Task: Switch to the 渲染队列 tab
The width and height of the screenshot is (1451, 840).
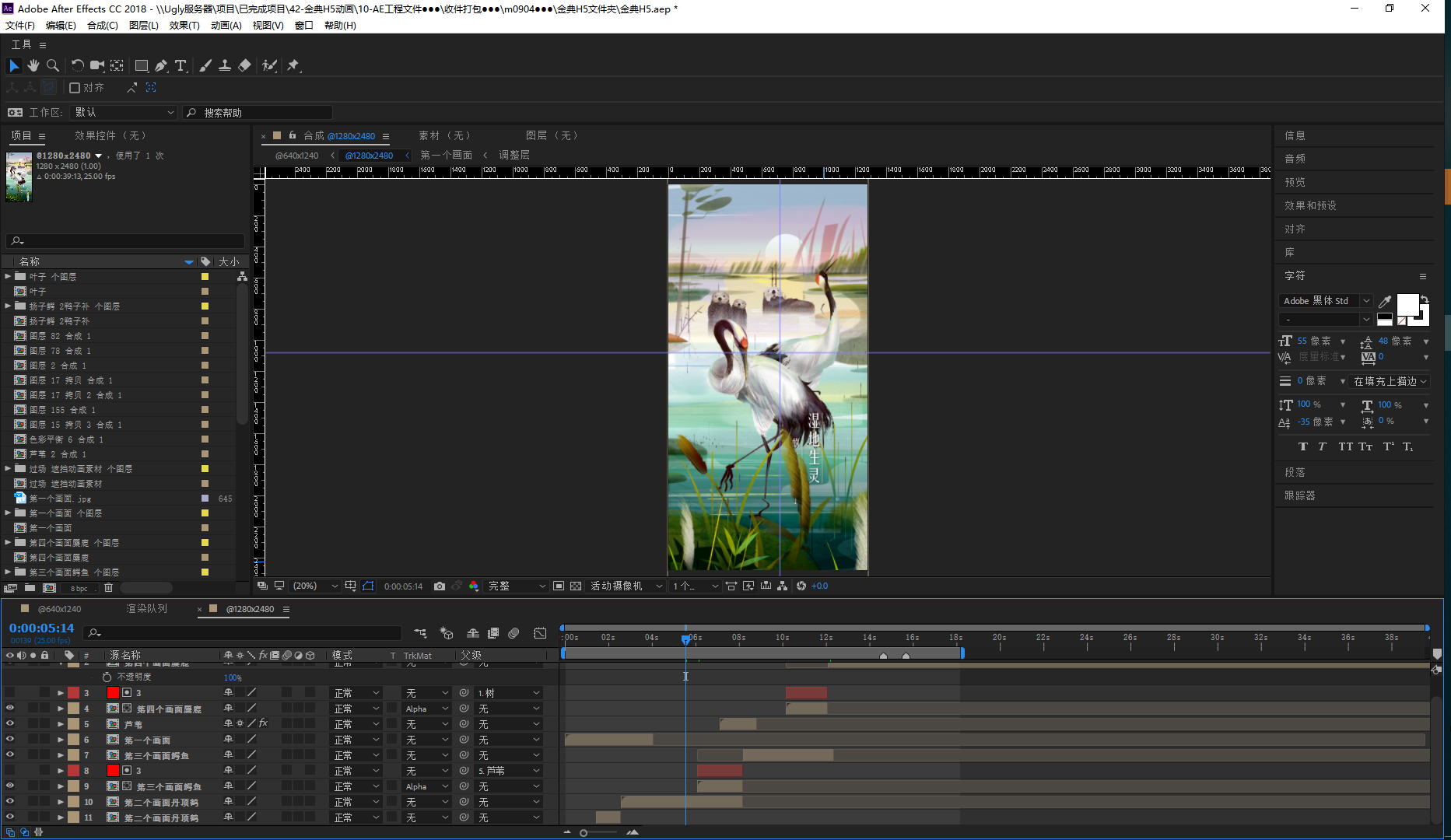Action: click(147, 608)
